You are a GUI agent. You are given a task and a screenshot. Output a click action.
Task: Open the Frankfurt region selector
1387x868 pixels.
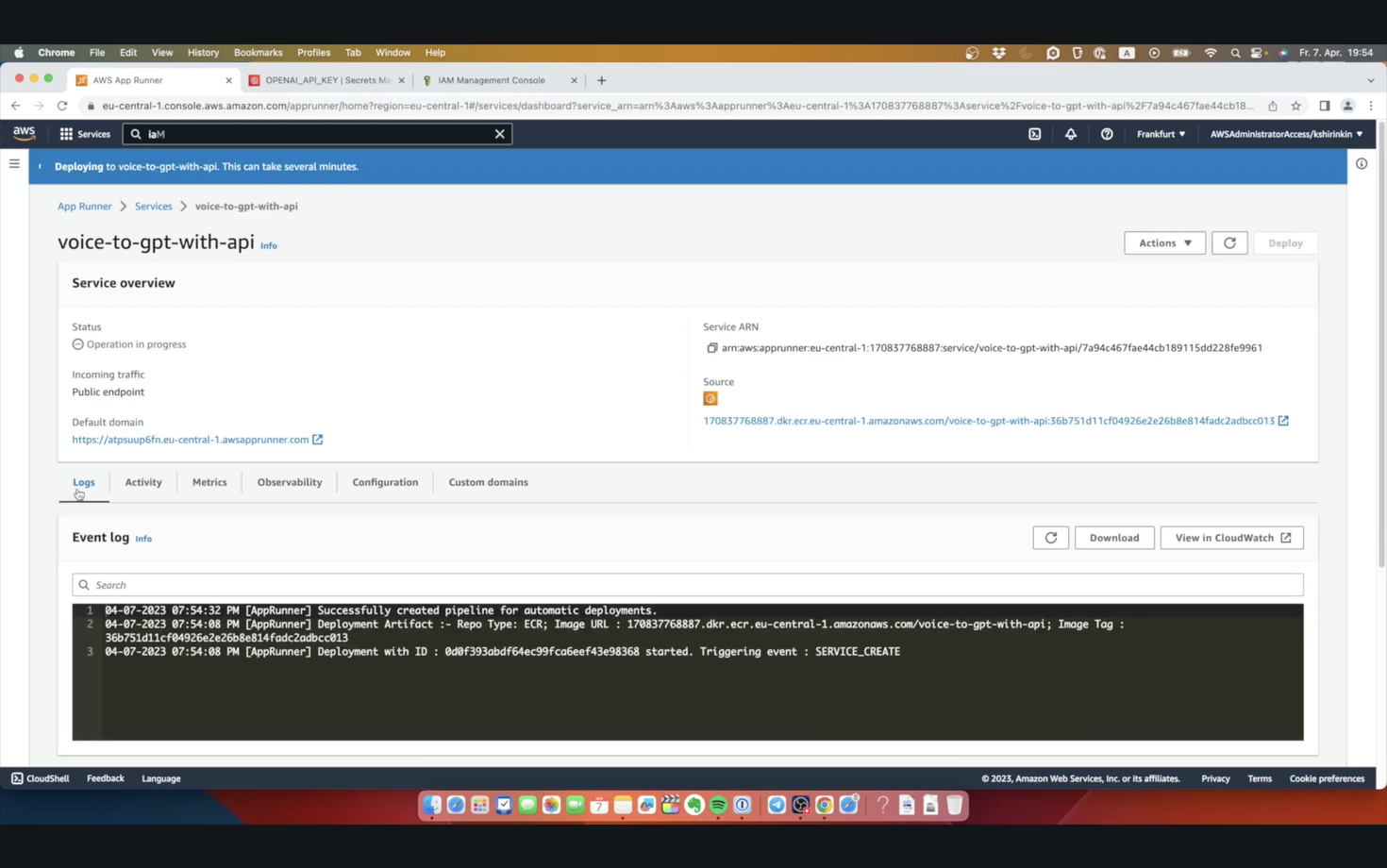(x=1161, y=134)
